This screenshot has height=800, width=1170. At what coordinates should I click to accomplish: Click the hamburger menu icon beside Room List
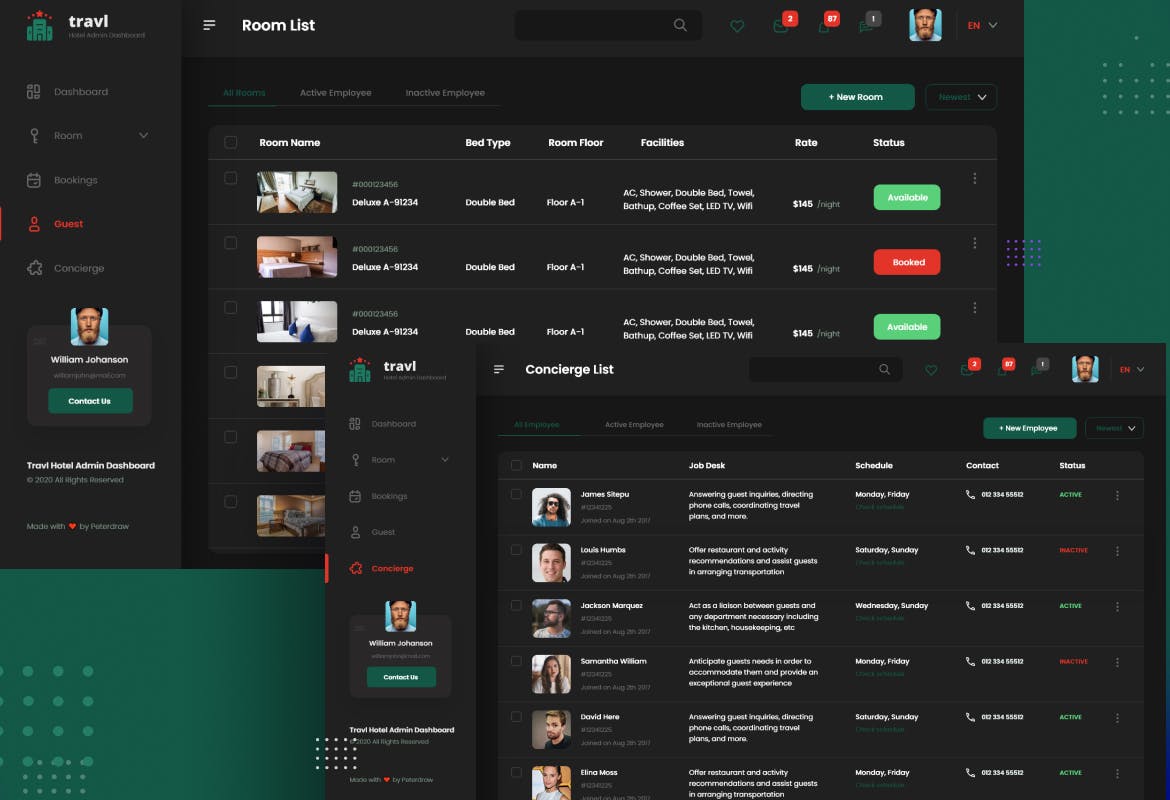tap(209, 25)
